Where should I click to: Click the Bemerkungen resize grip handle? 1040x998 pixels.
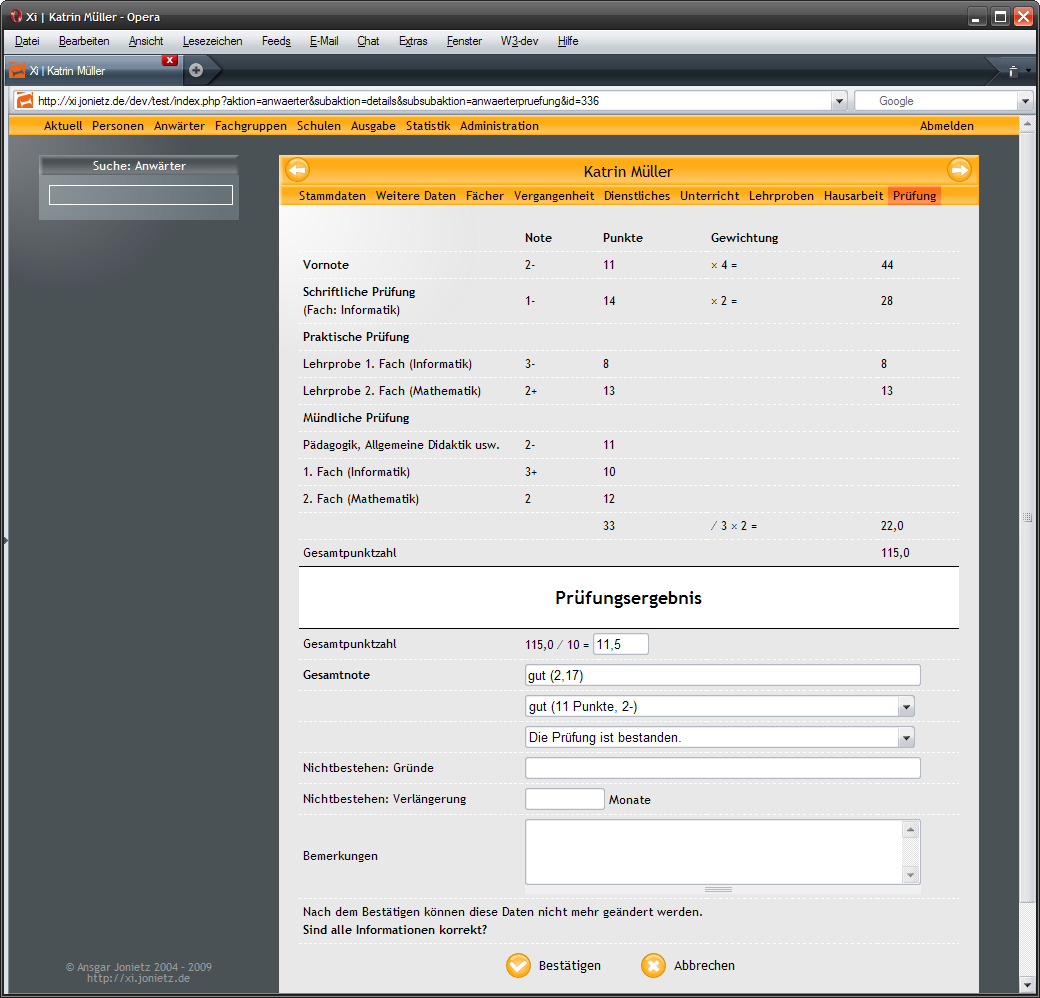click(718, 889)
